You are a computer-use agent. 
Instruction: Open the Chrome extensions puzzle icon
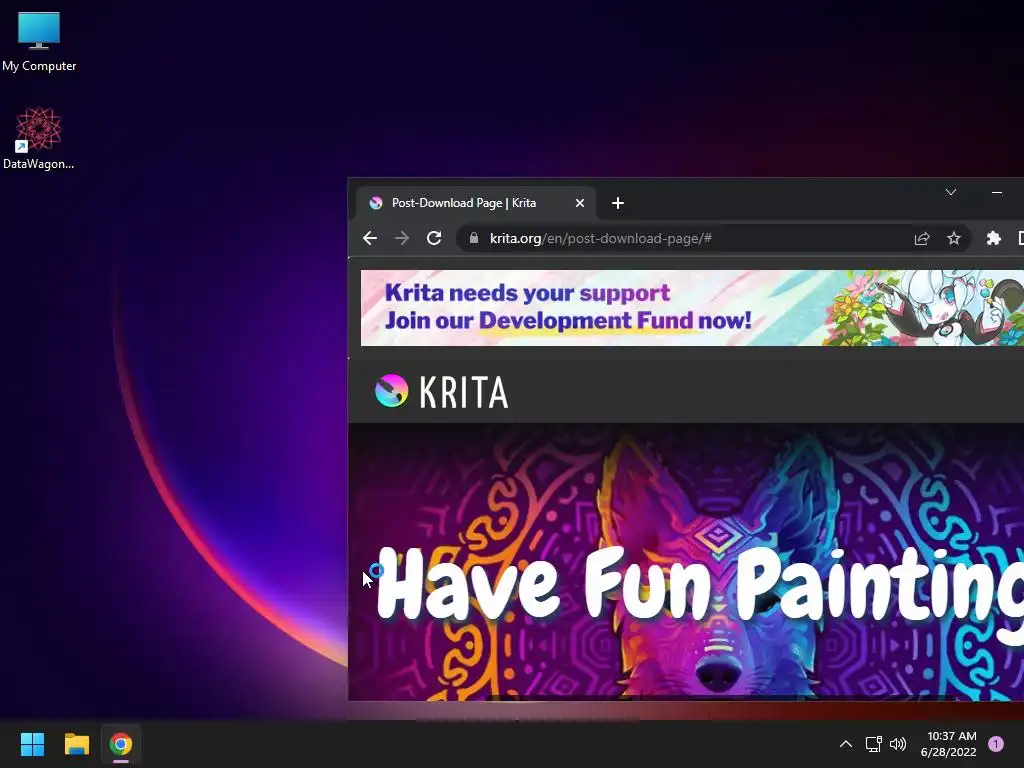[993, 238]
